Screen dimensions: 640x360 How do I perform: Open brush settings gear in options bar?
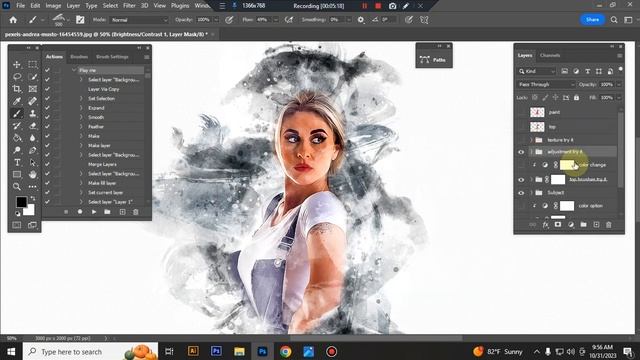click(x=361, y=20)
